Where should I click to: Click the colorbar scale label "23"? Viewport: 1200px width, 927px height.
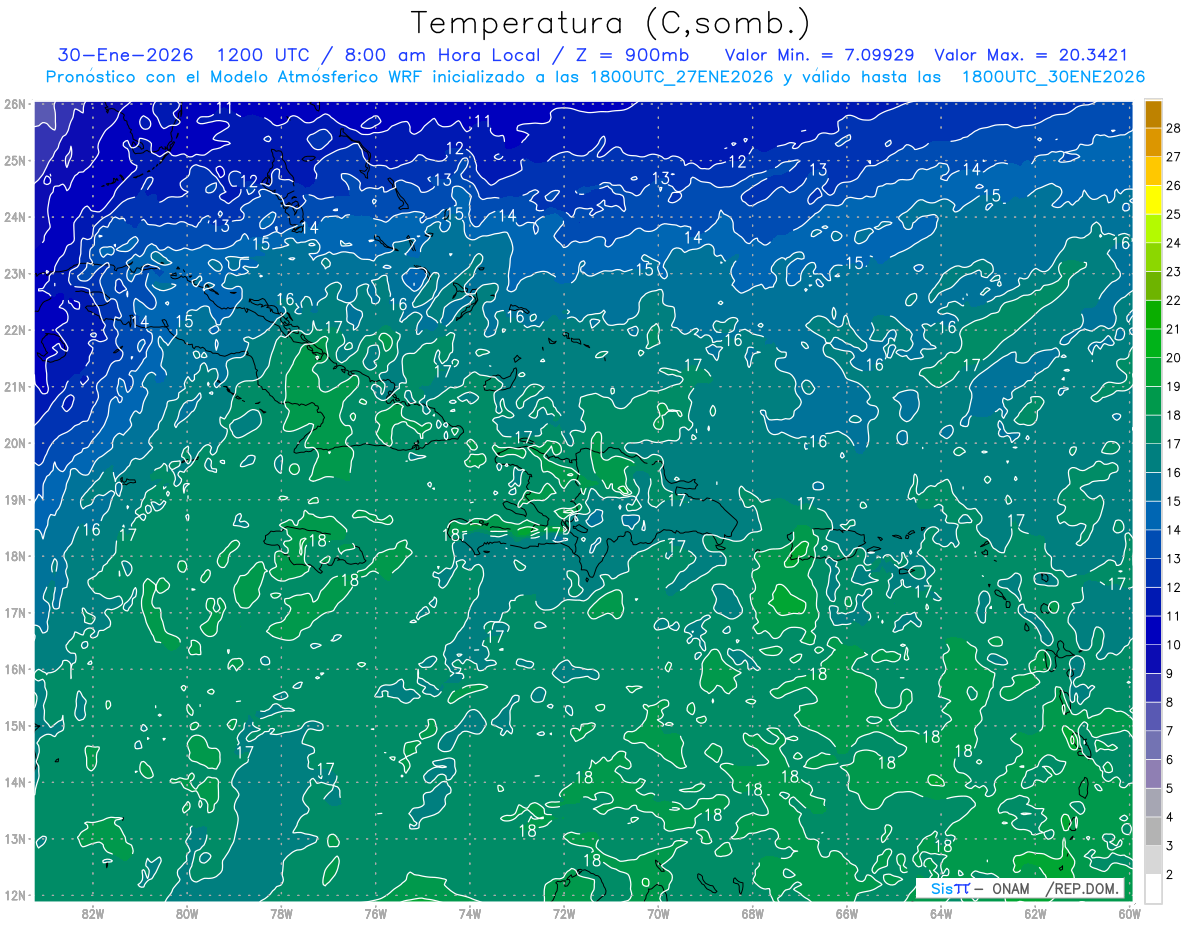1174,271
